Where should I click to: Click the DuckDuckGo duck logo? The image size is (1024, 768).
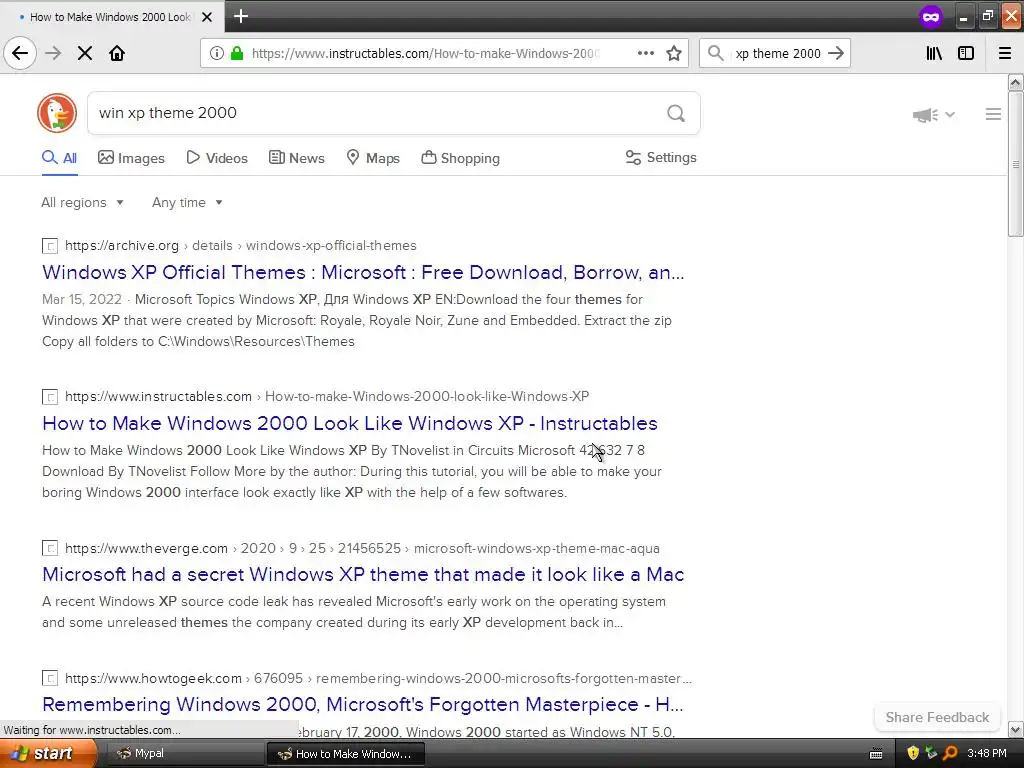tap(57, 113)
